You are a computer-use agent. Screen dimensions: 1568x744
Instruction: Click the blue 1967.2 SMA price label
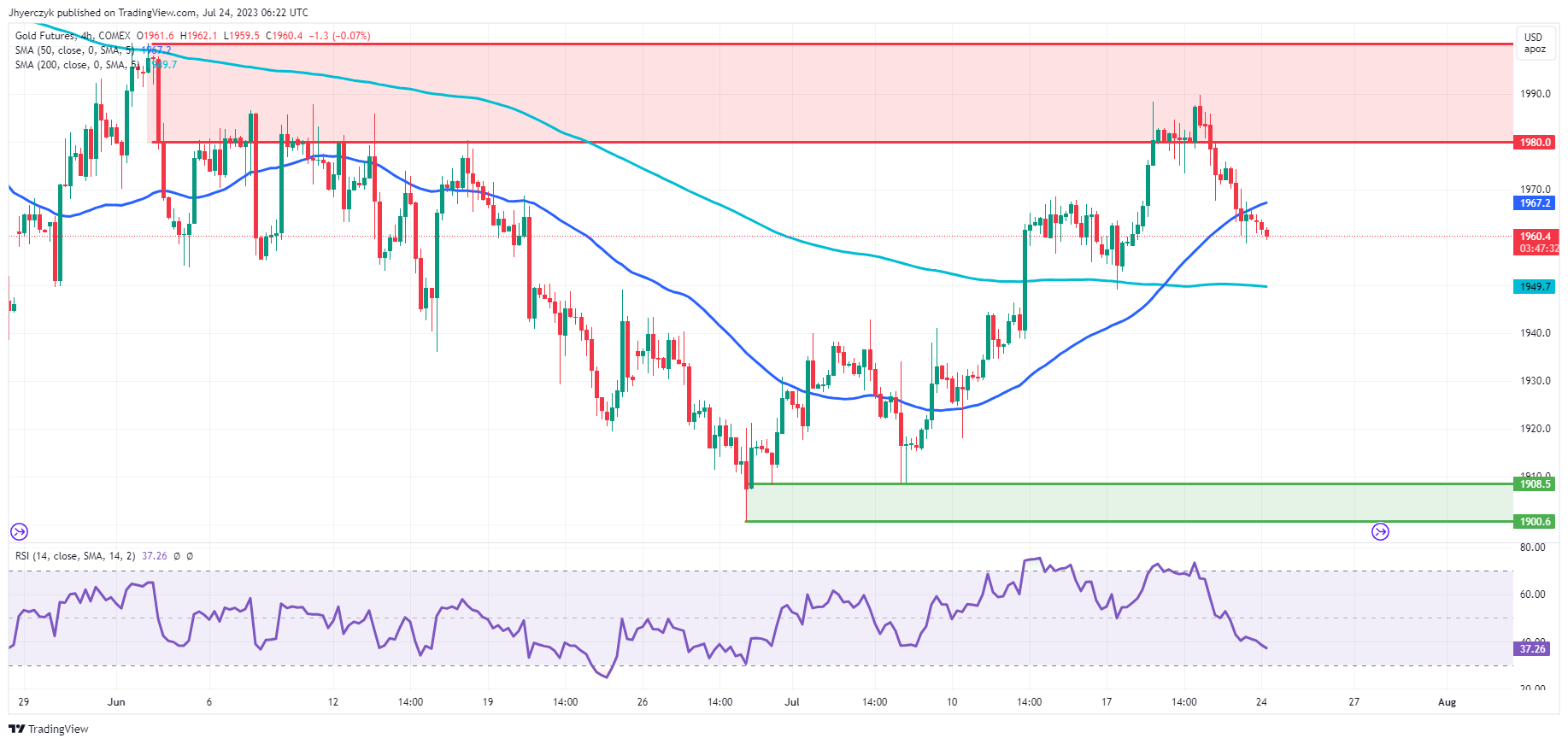point(1533,203)
